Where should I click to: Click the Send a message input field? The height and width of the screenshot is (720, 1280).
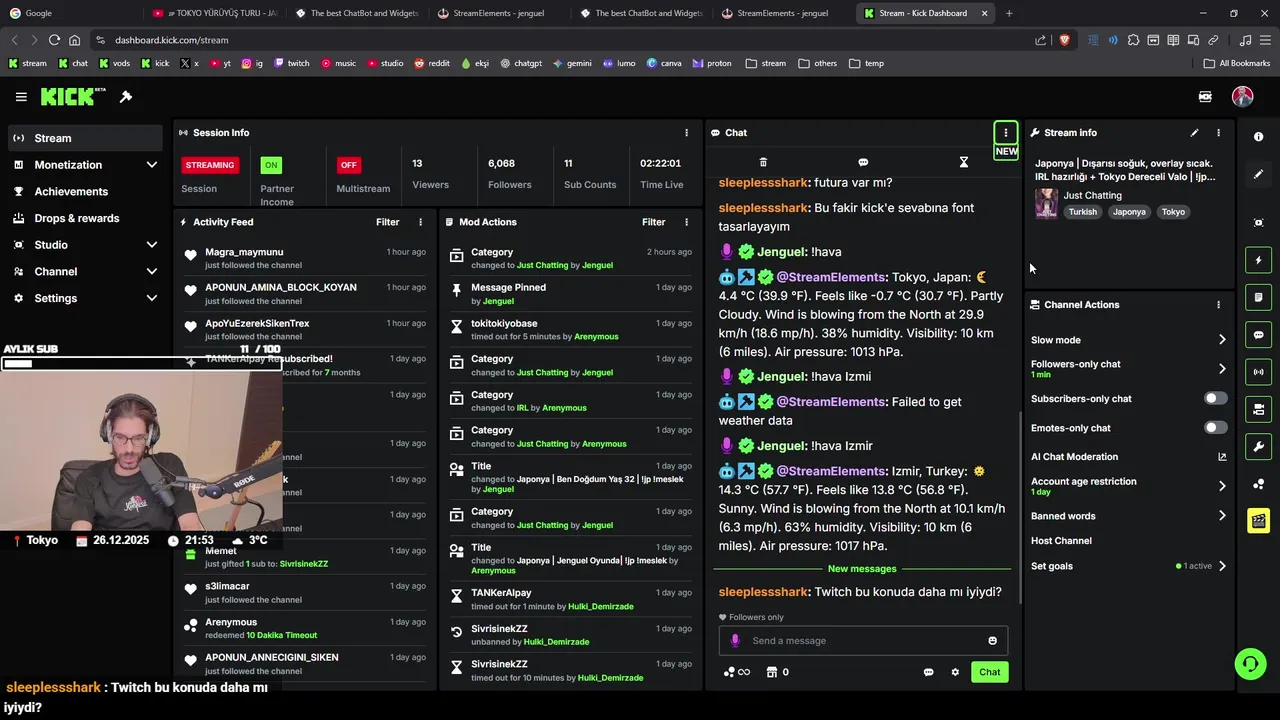pos(863,641)
